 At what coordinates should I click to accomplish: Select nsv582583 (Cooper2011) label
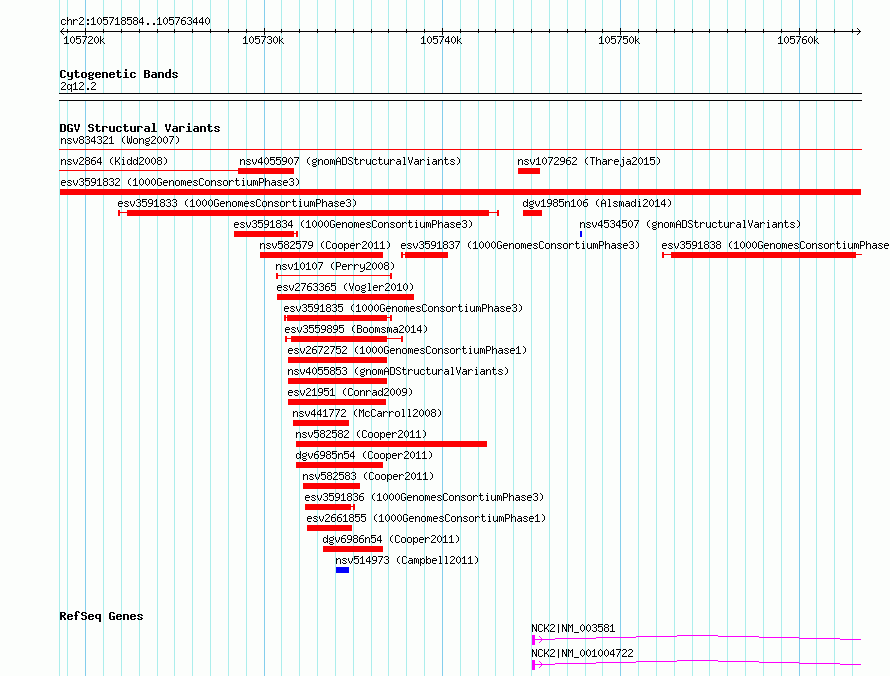click(368, 476)
